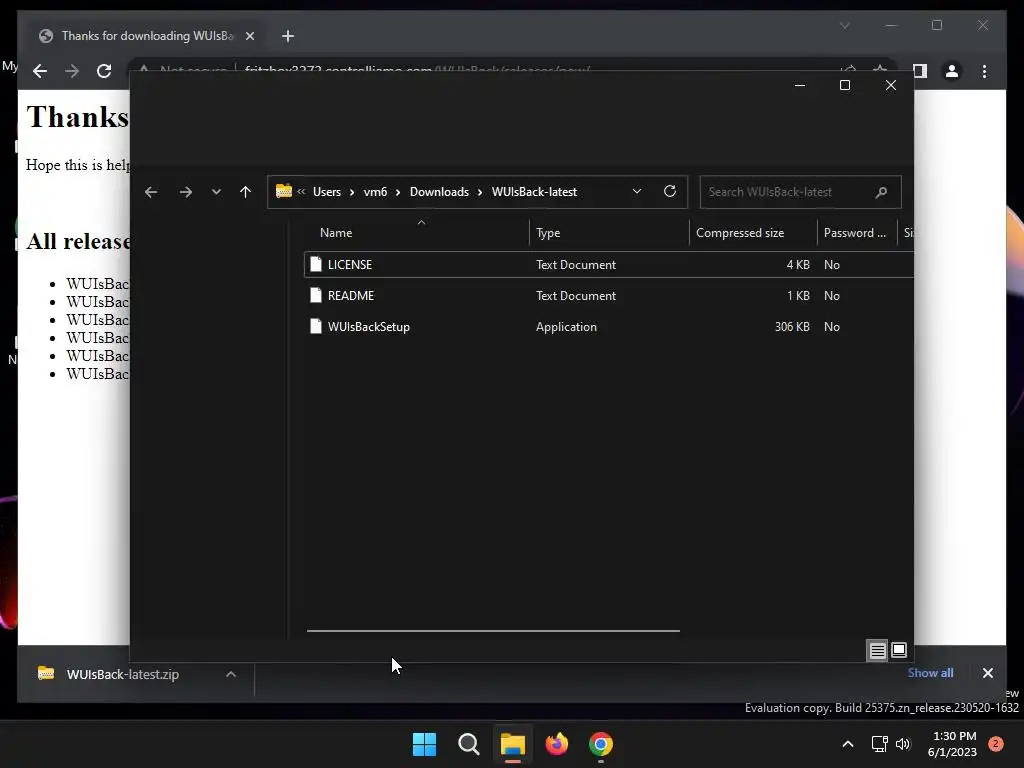Open Chrome tab search chevron
The image size is (1024, 768).
pyautogui.click(x=844, y=25)
